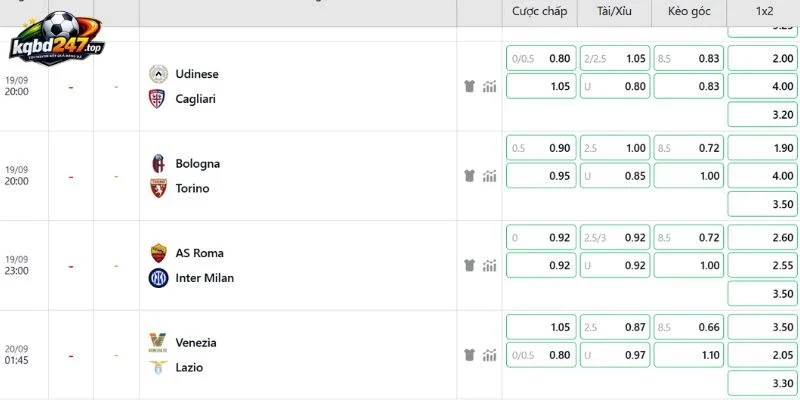
Task: Pick Udinese handicap 0/0.5 odds 0.80
Action: (x=541, y=58)
